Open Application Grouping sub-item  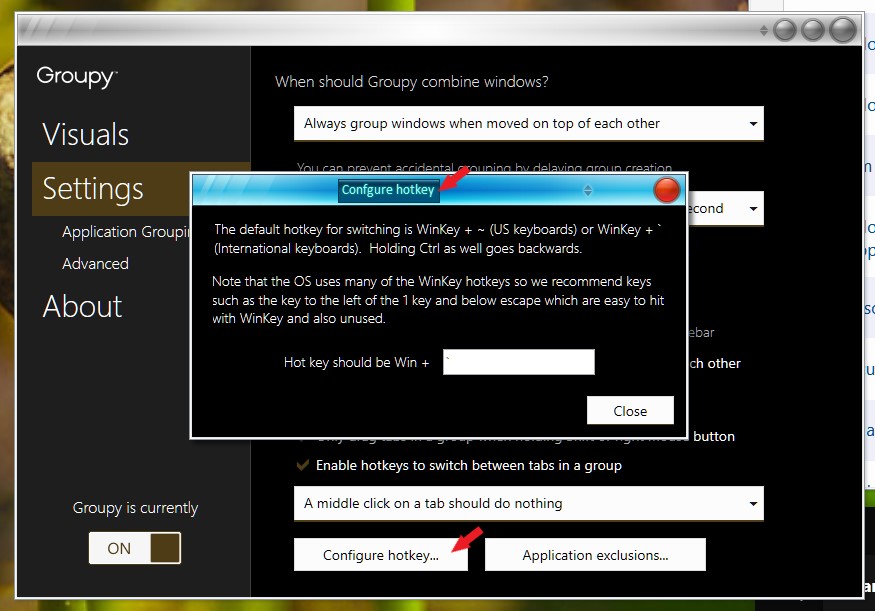point(126,232)
